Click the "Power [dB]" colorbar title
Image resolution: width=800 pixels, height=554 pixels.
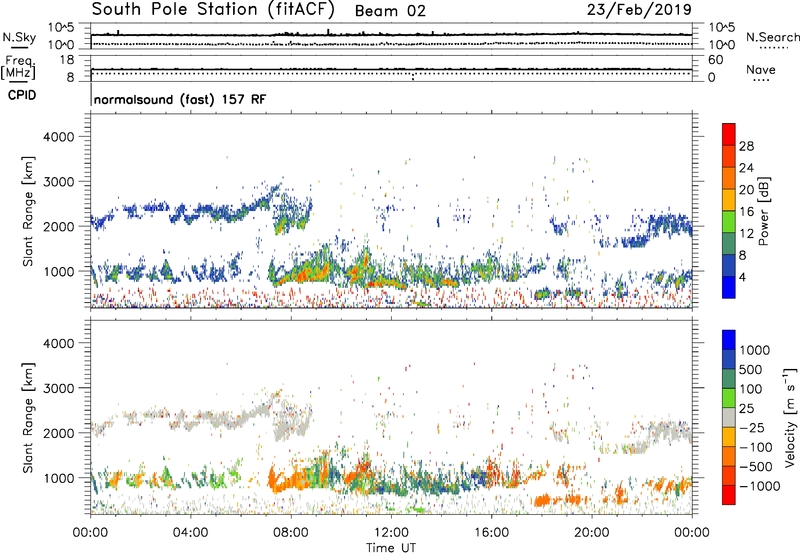click(x=763, y=211)
